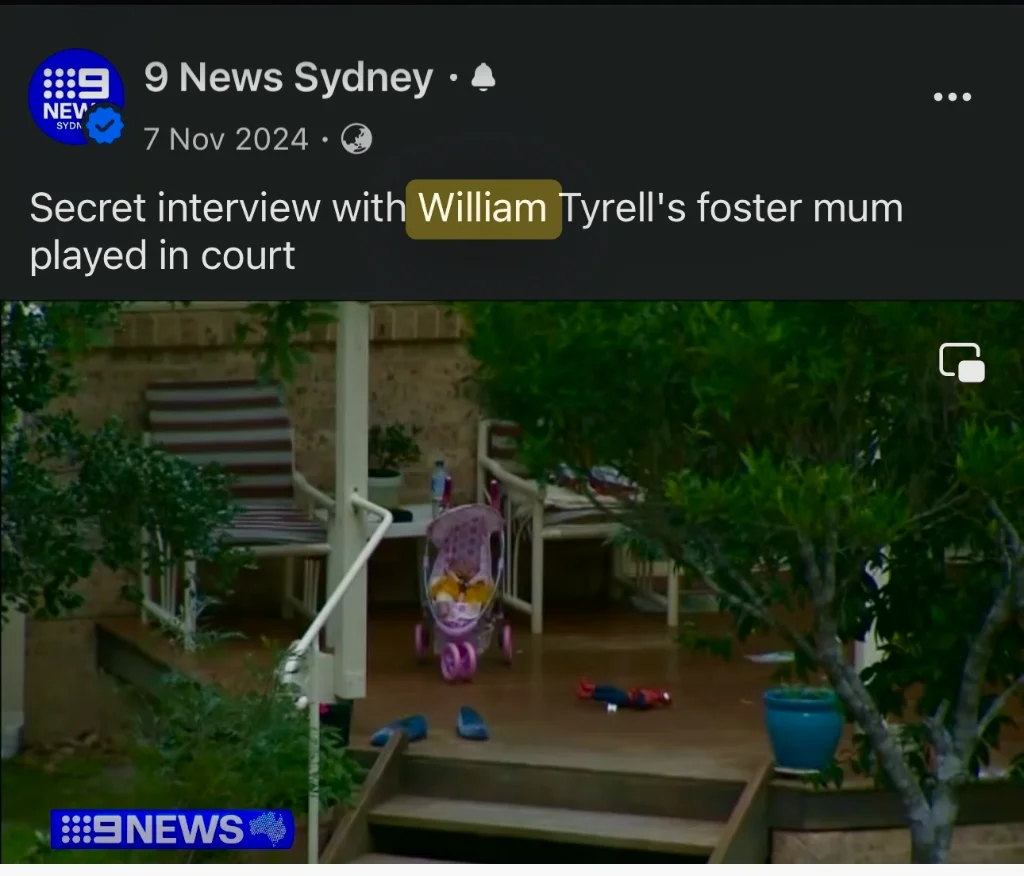
Task: Click the post date 7 Nov 2024
Action: coord(226,139)
